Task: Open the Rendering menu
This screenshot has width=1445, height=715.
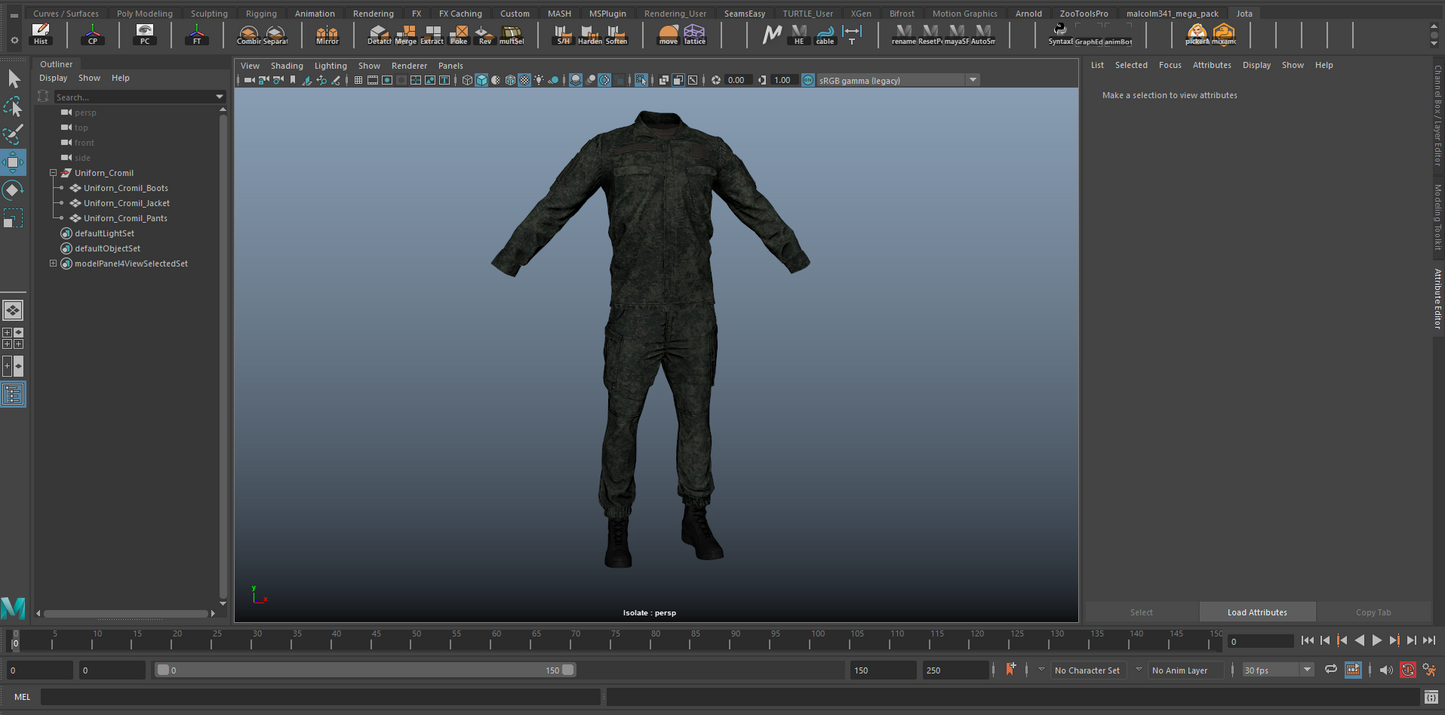Action: [373, 13]
